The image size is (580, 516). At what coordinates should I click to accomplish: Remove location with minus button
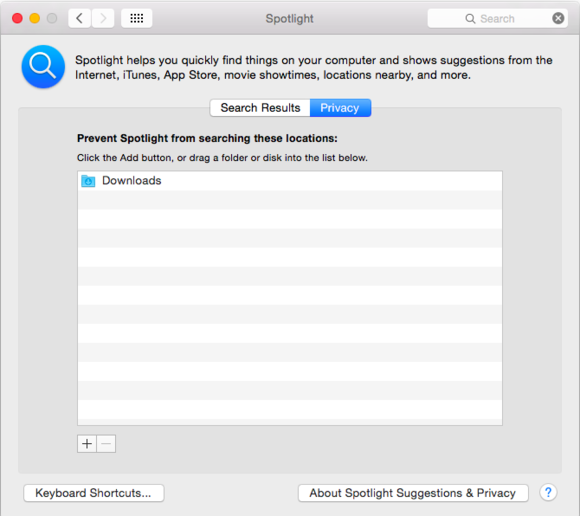point(106,444)
